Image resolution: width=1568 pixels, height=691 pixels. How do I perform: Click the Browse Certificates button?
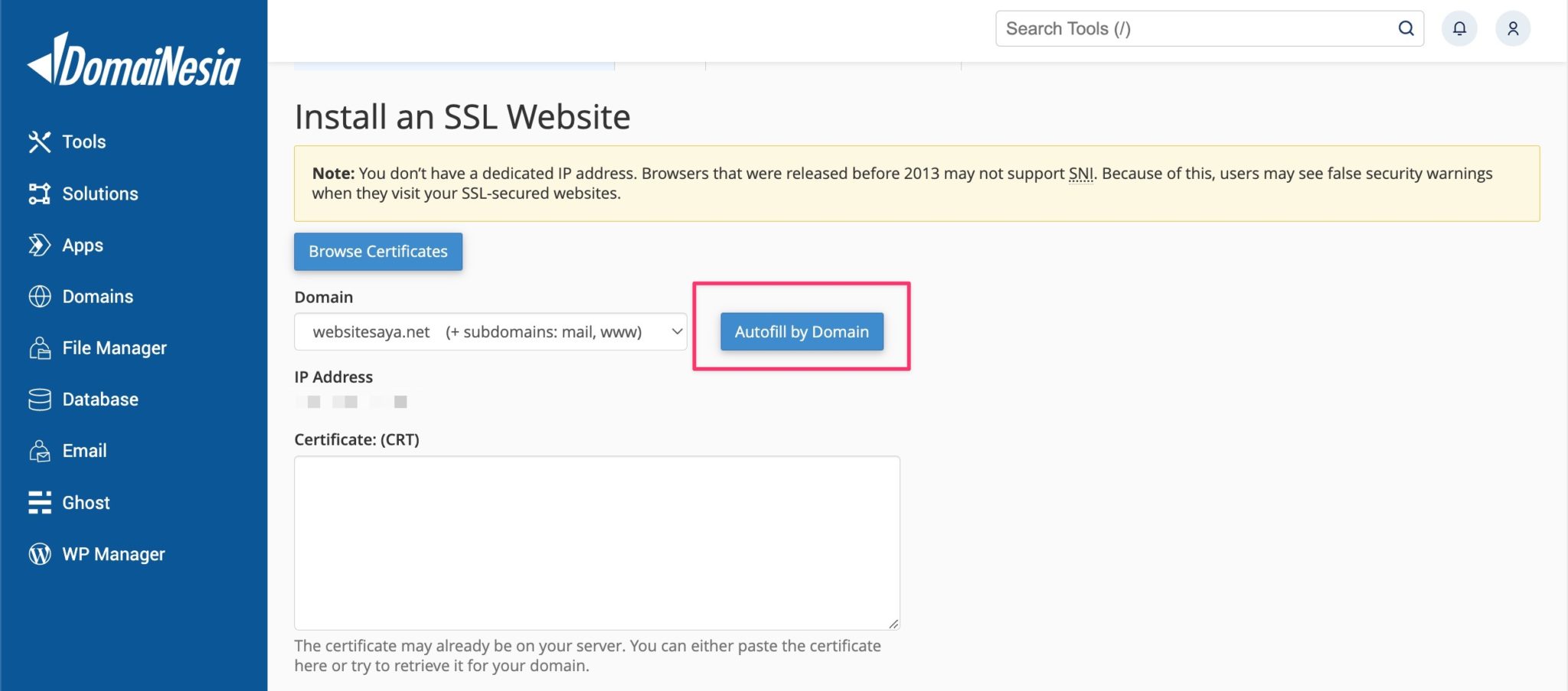click(377, 251)
